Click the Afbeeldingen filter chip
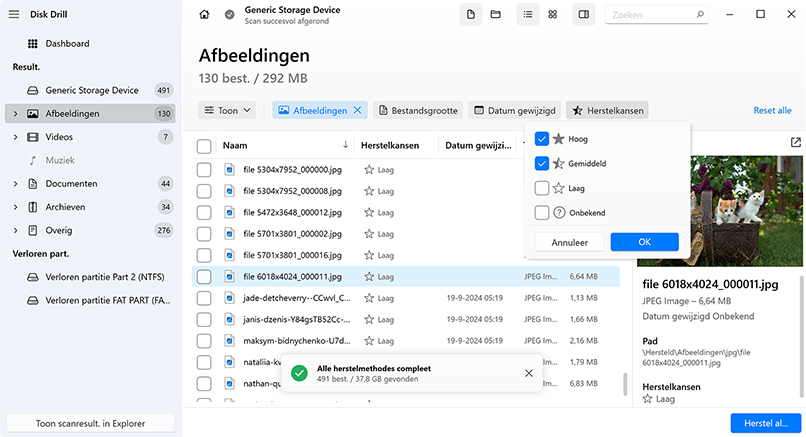The width and height of the screenshot is (806, 437). (320, 110)
